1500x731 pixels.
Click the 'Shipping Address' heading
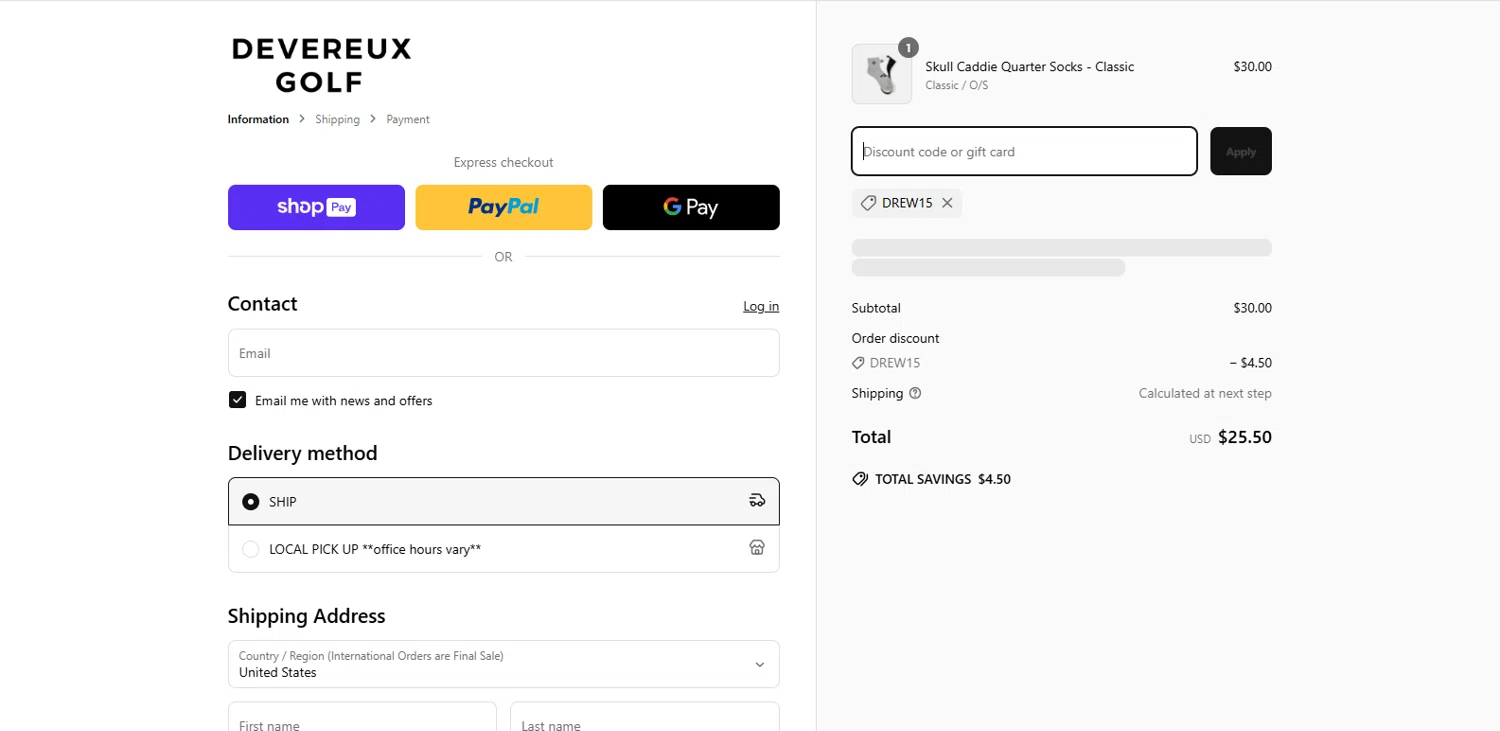[306, 616]
